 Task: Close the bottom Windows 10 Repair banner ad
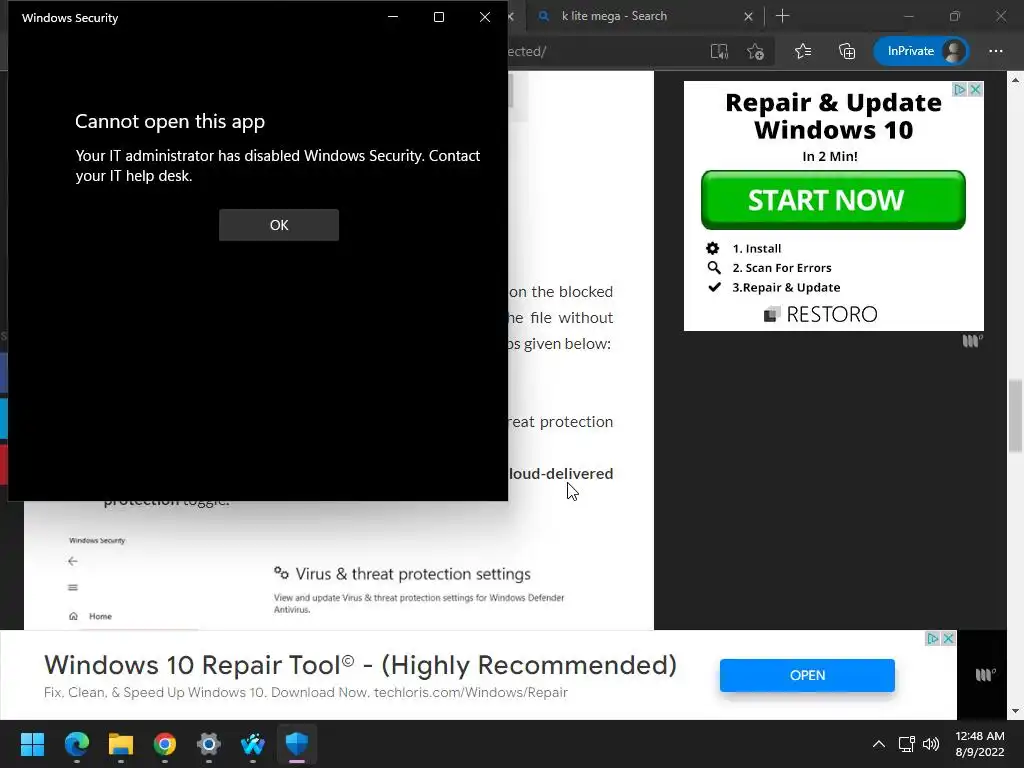coord(949,638)
